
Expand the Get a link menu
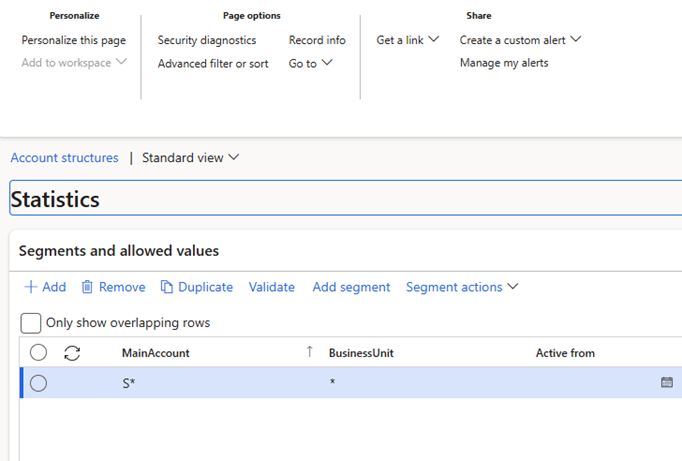tap(407, 40)
